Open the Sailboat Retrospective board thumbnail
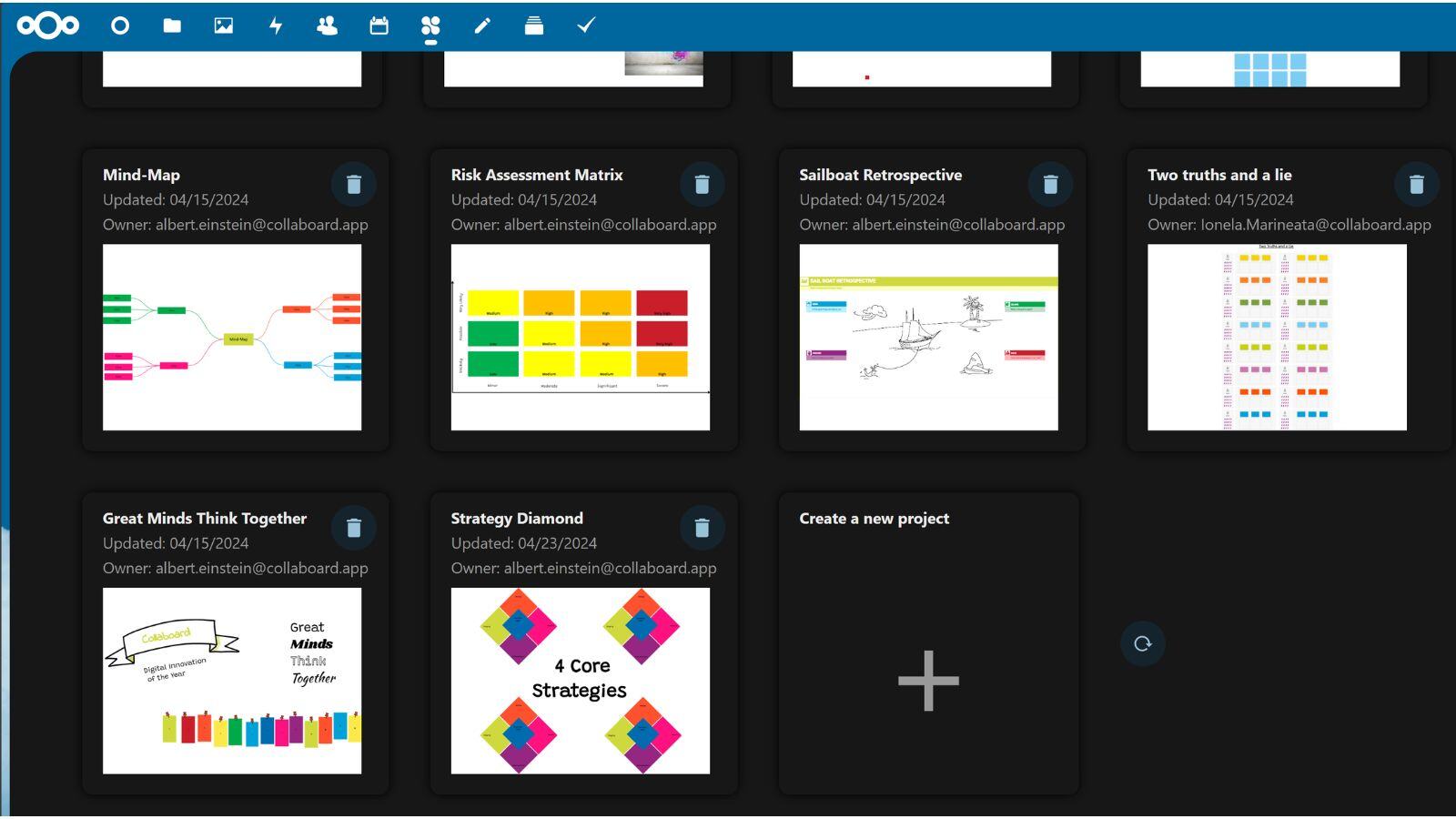1456x819 pixels. (927, 339)
